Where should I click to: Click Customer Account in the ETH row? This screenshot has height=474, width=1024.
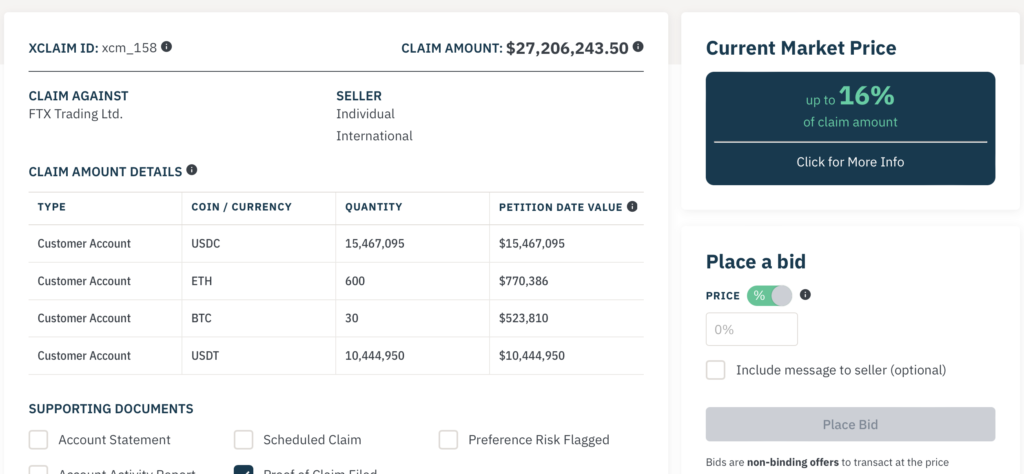84,281
